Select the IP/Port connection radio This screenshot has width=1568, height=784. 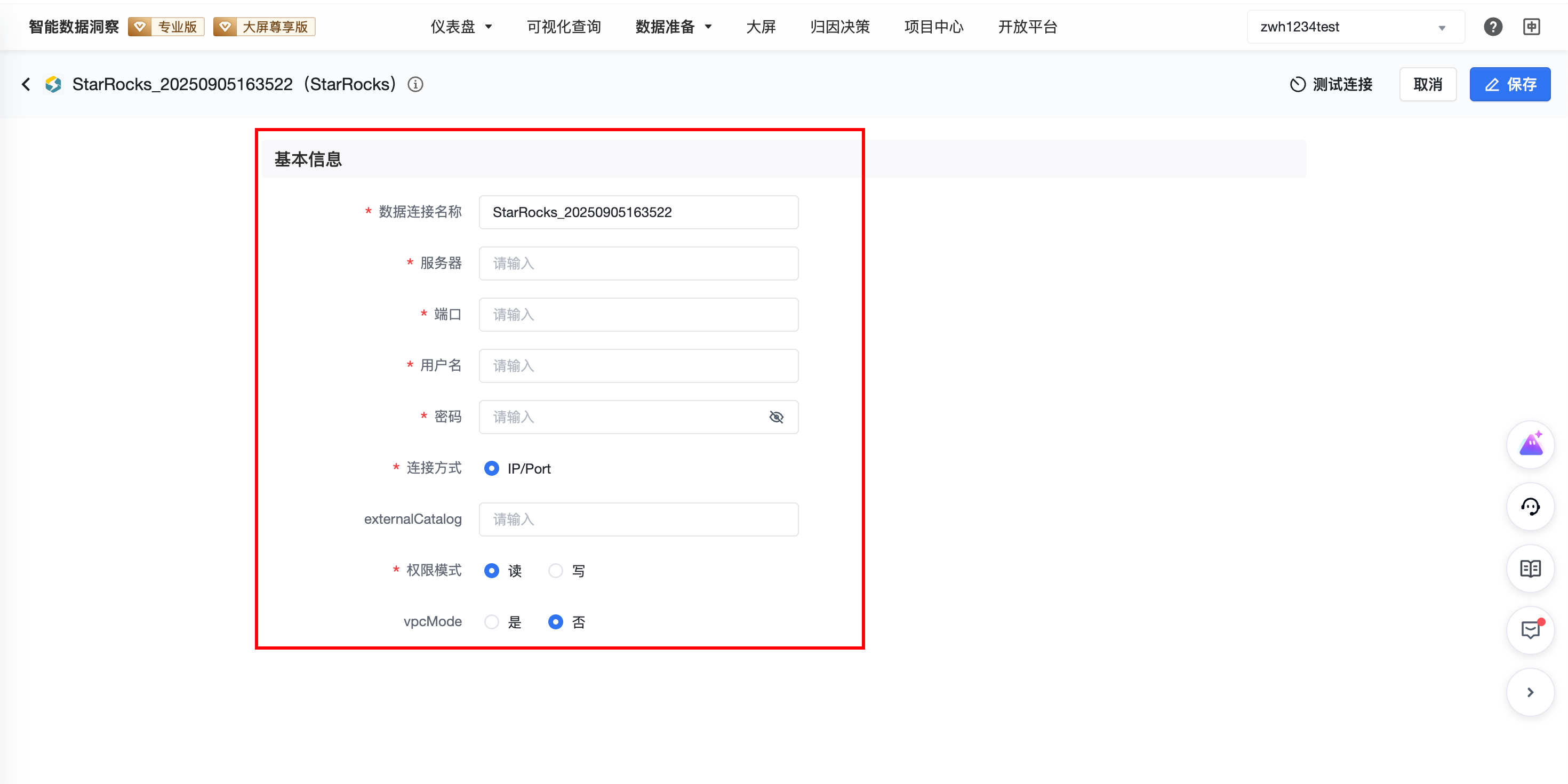click(x=492, y=468)
